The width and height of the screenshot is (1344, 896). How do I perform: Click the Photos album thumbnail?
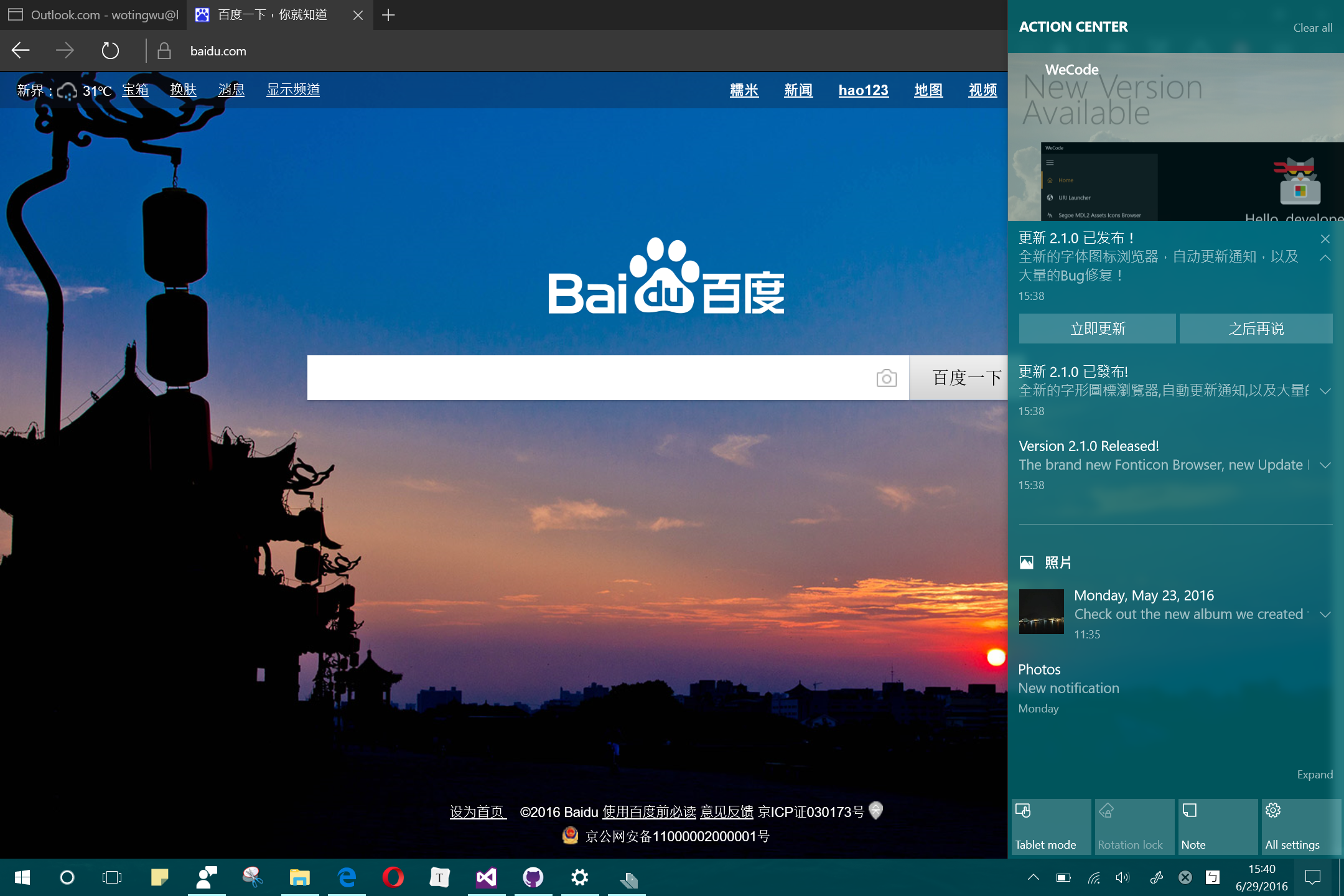(x=1042, y=612)
